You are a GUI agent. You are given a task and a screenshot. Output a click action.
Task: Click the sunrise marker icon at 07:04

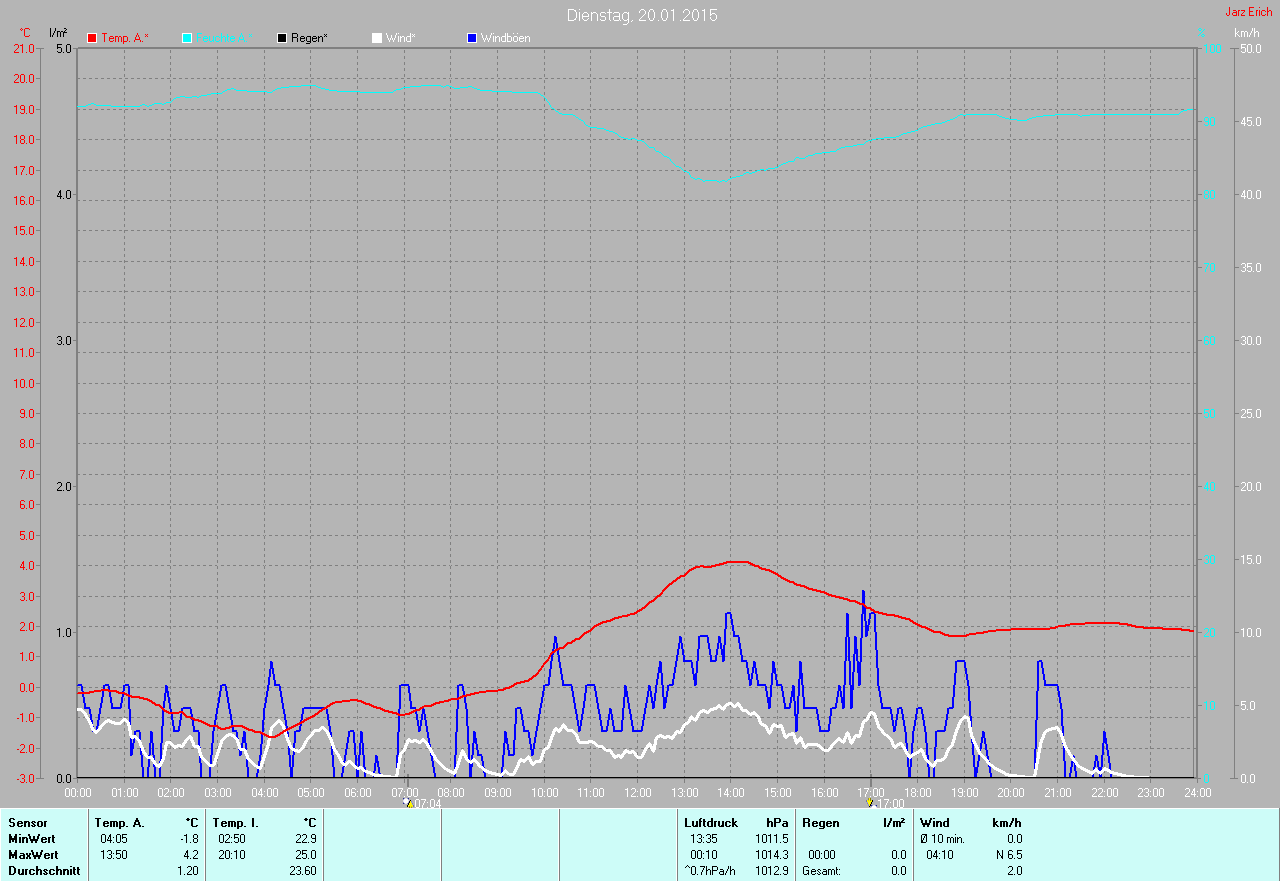408,802
